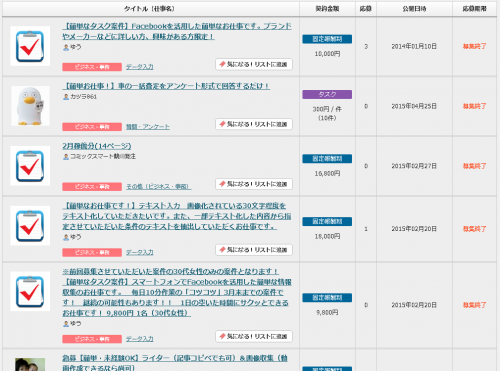Open the clipboard icon of the 9,800円 job
Screen dimensions: 500x371
[30, 291]
